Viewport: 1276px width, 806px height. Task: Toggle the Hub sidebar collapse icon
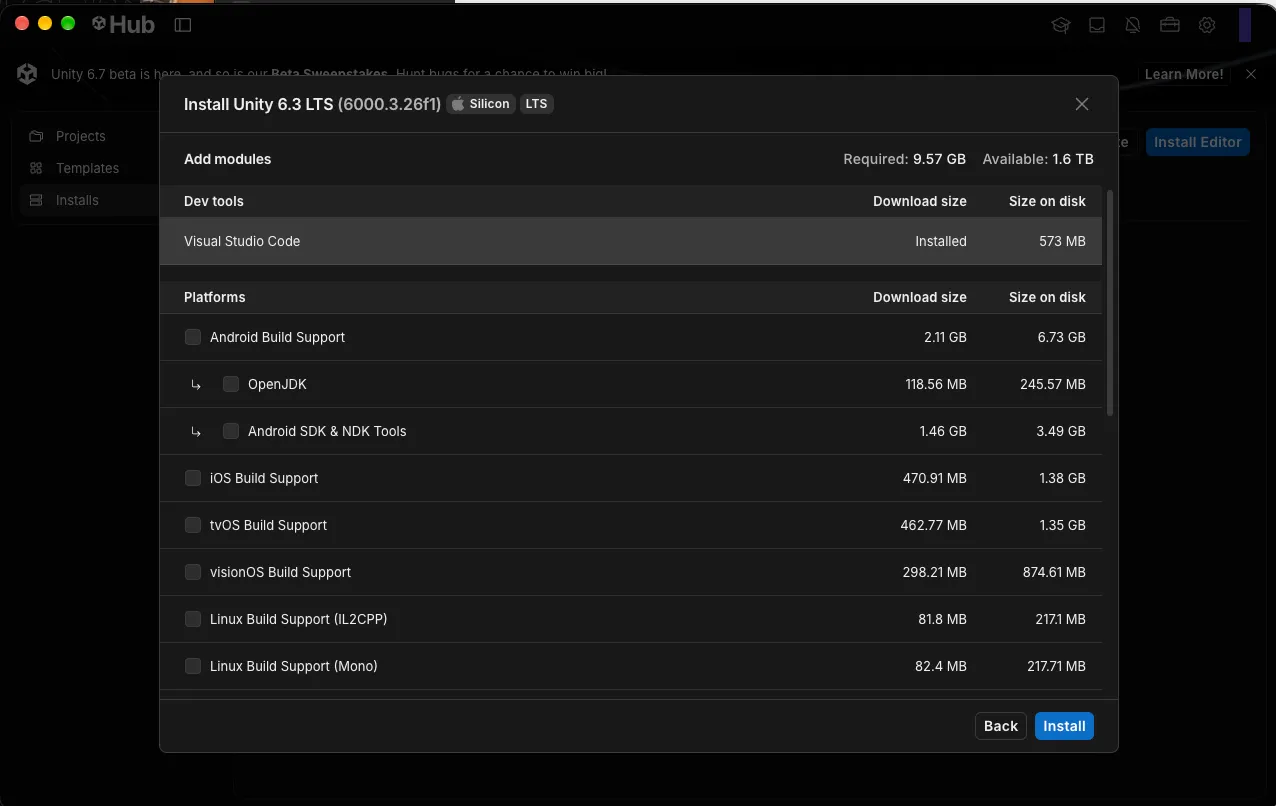tap(182, 25)
